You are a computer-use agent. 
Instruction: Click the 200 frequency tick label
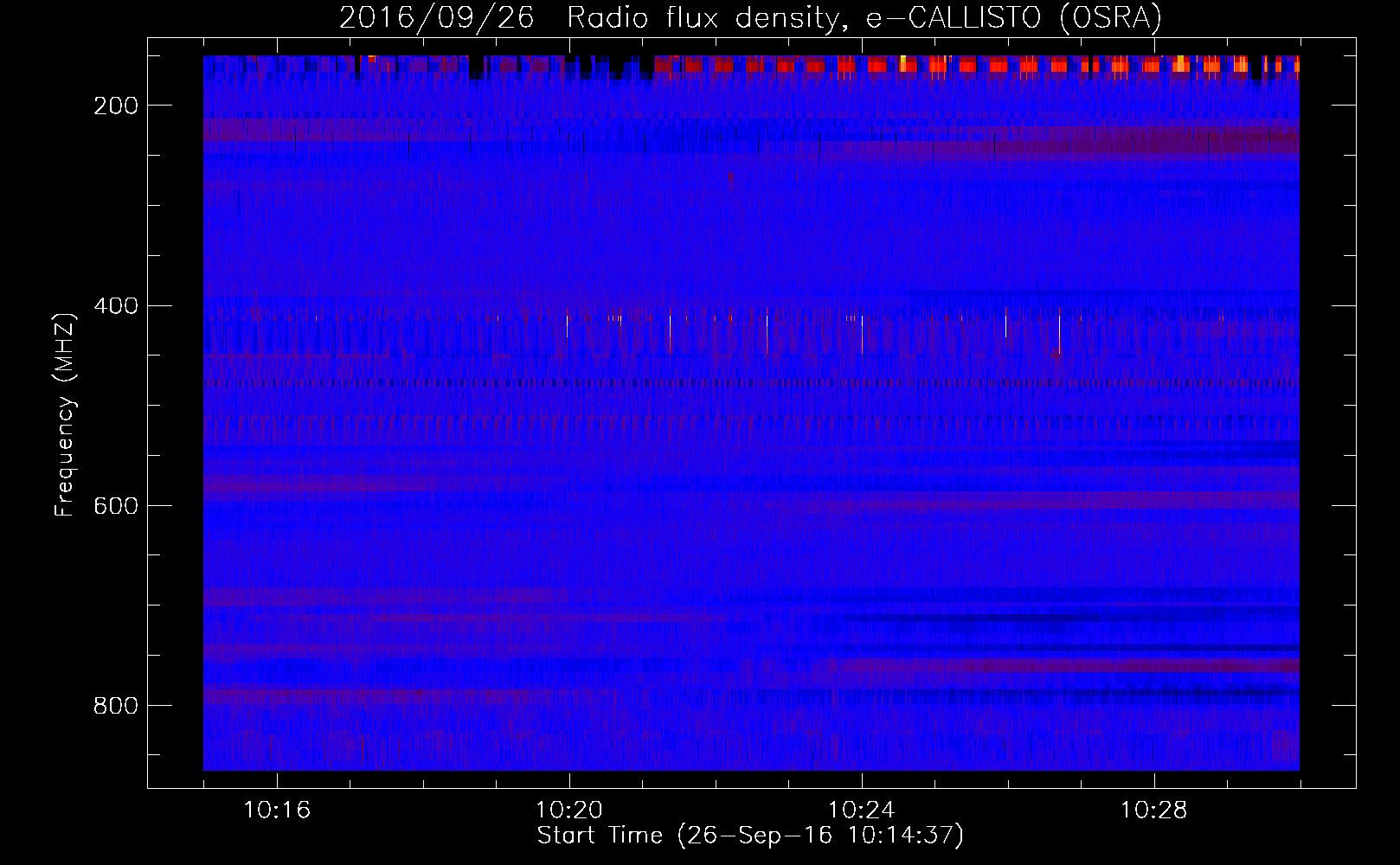(116, 106)
